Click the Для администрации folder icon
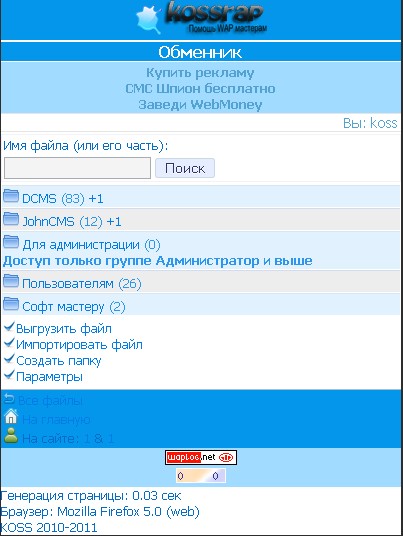 [x=11, y=242]
